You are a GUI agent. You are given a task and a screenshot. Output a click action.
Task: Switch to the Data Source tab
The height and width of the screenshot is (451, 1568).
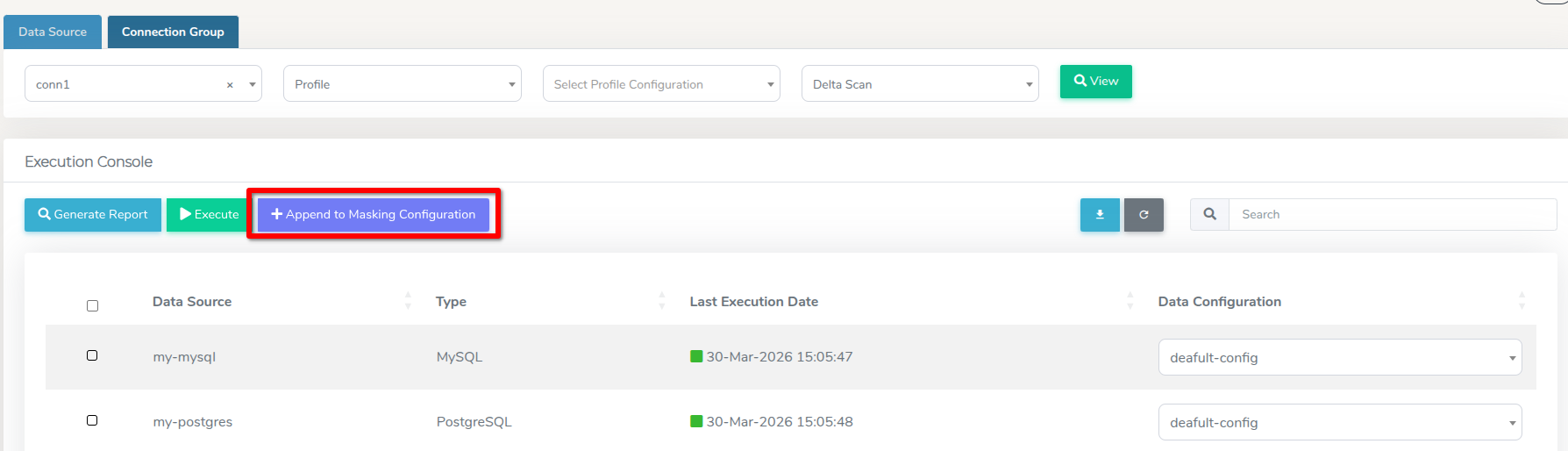tap(53, 32)
